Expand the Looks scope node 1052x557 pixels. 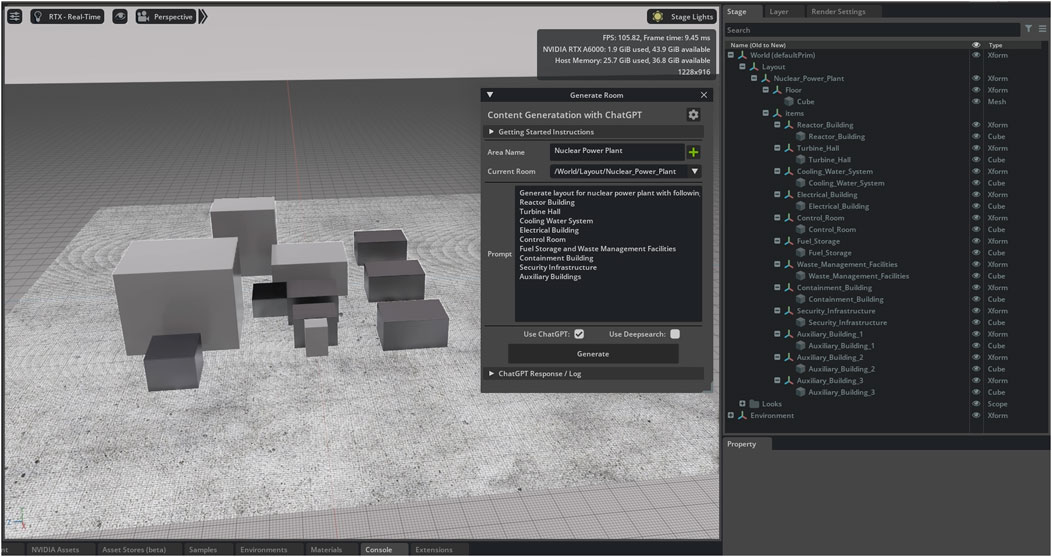pyautogui.click(x=742, y=404)
